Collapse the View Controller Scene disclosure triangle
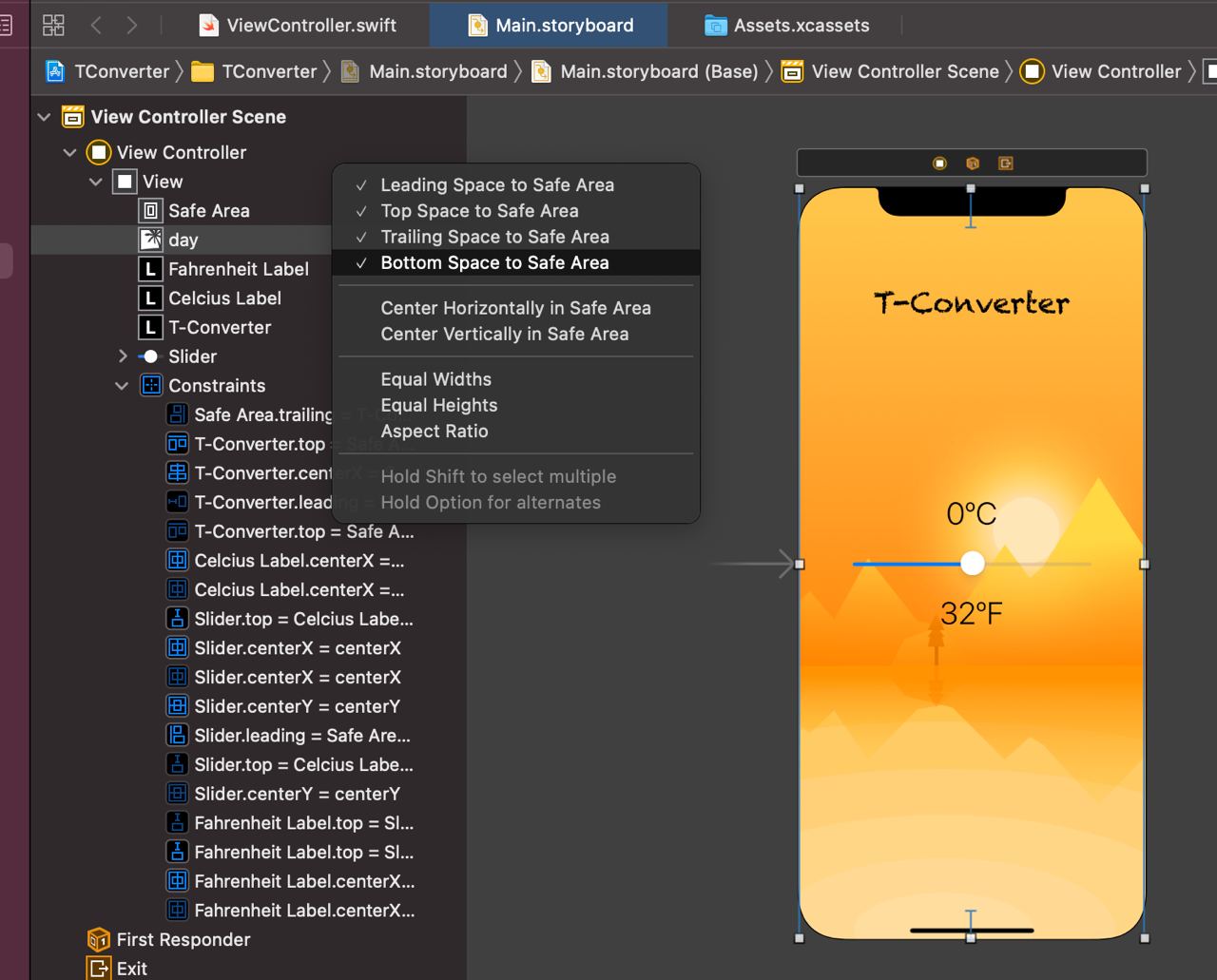Viewport: 1217px width, 980px height. pos(44,117)
